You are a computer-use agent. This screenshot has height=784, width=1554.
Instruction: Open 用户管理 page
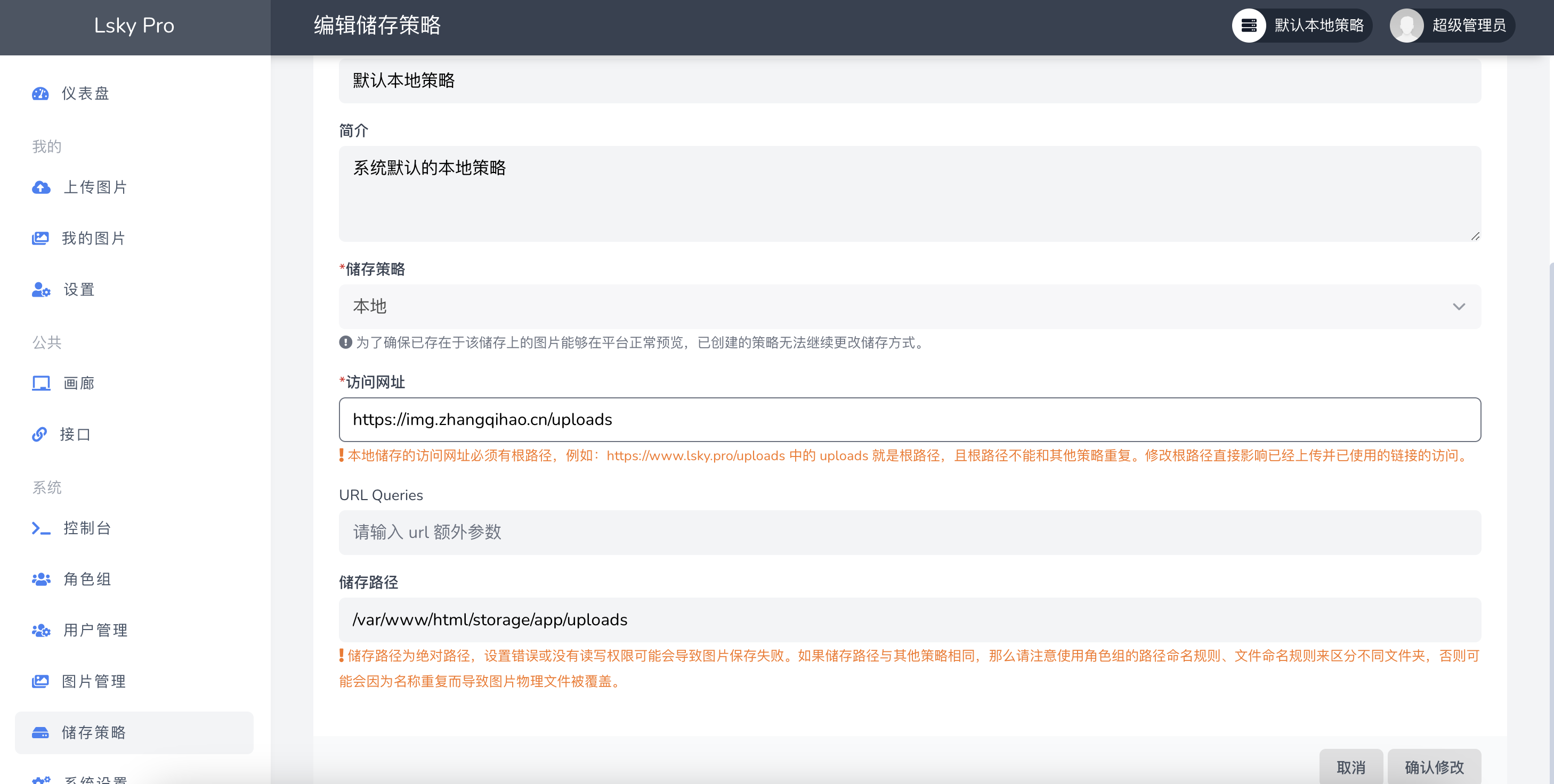(x=134, y=630)
